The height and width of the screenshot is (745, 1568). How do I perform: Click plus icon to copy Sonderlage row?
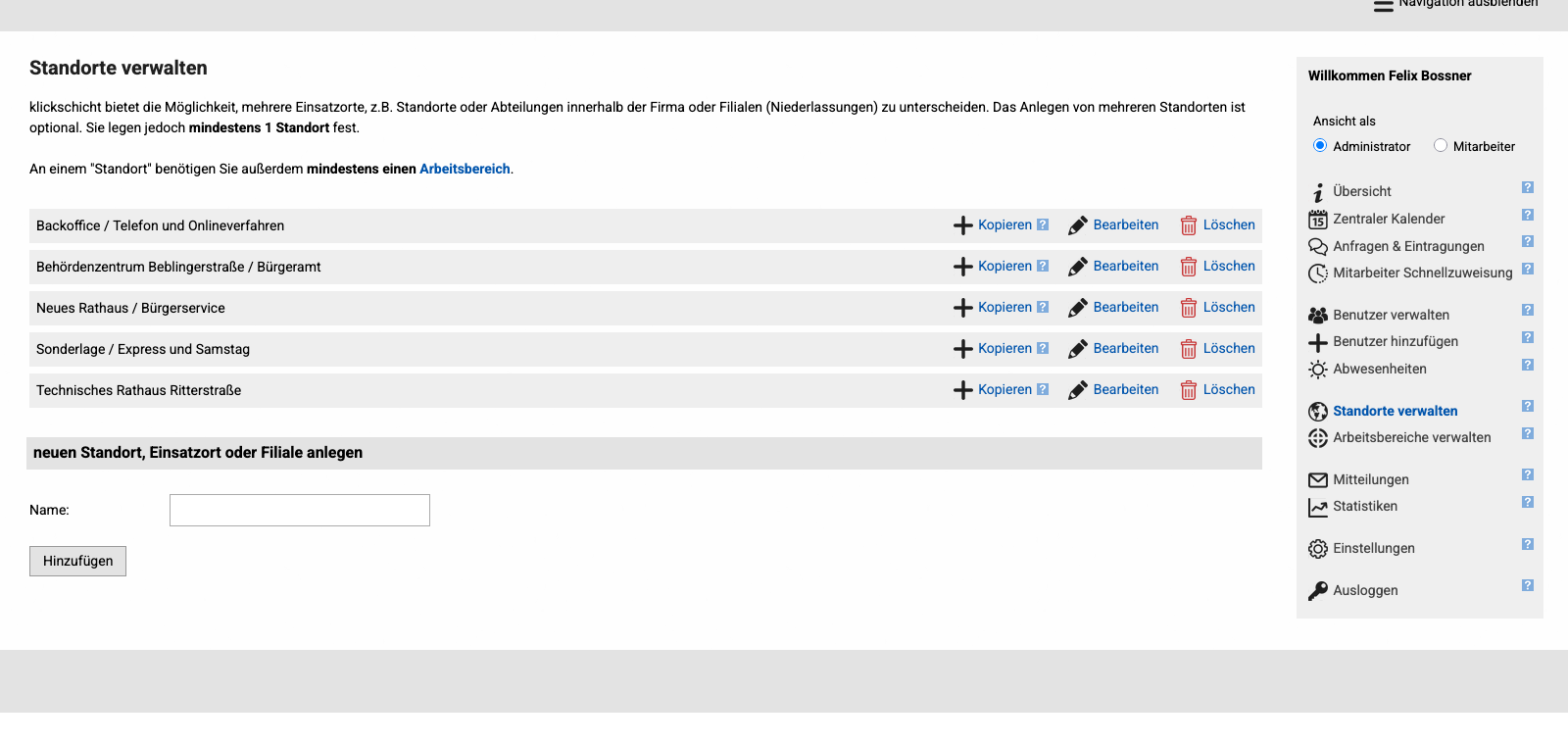tap(963, 349)
